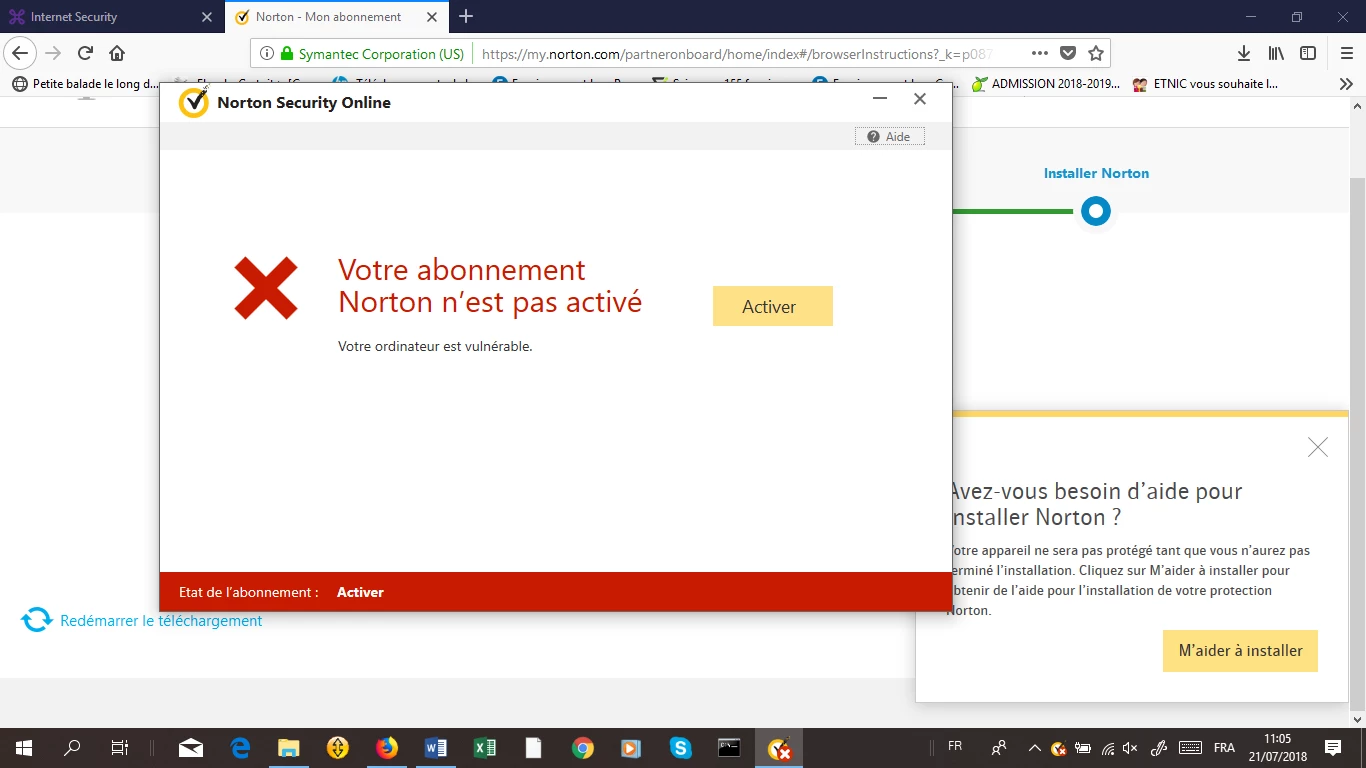Image resolution: width=1366 pixels, height=768 pixels.
Task: Open the Aide help button
Action: click(889, 137)
